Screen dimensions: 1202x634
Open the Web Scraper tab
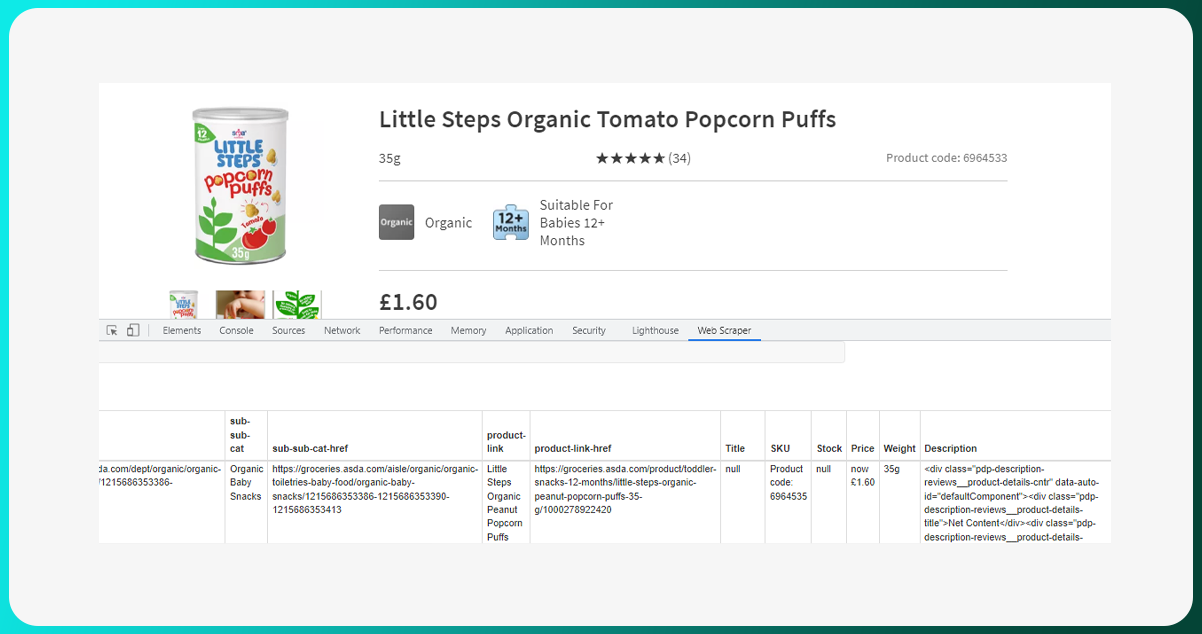pyautogui.click(x=724, y=330)
